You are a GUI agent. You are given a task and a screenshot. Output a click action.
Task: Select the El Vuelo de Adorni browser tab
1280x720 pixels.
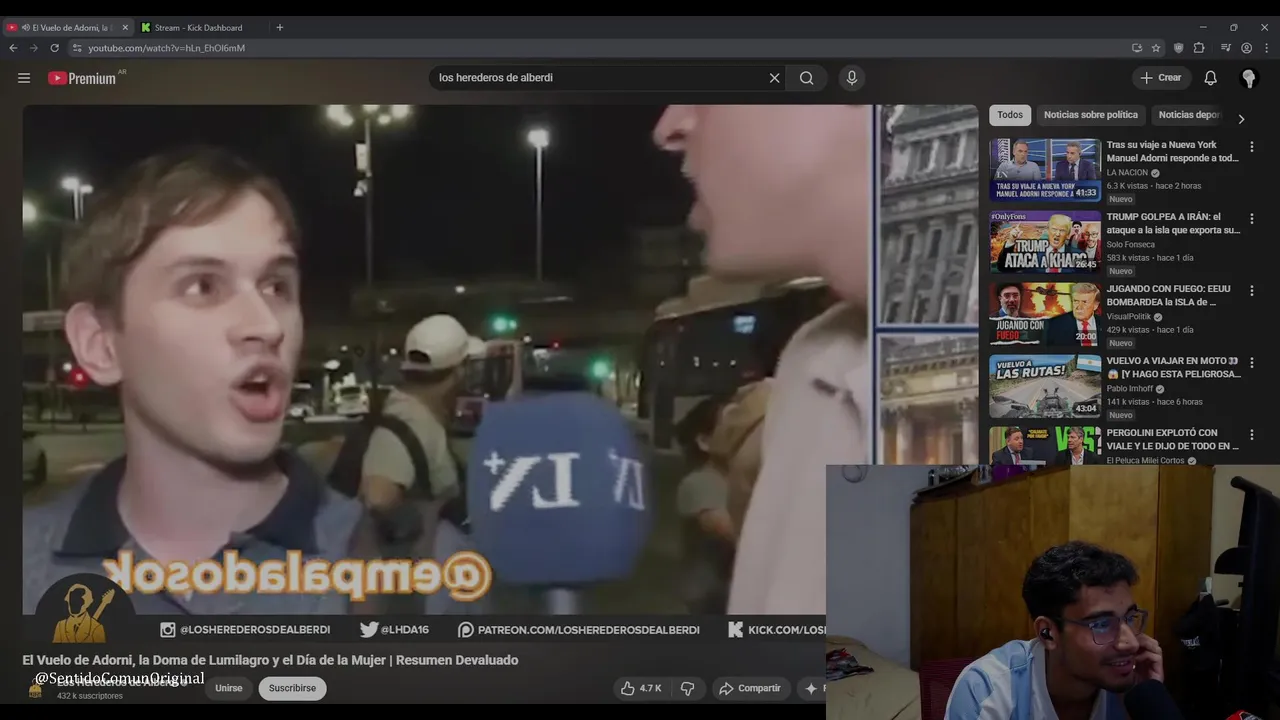[67, 28]
